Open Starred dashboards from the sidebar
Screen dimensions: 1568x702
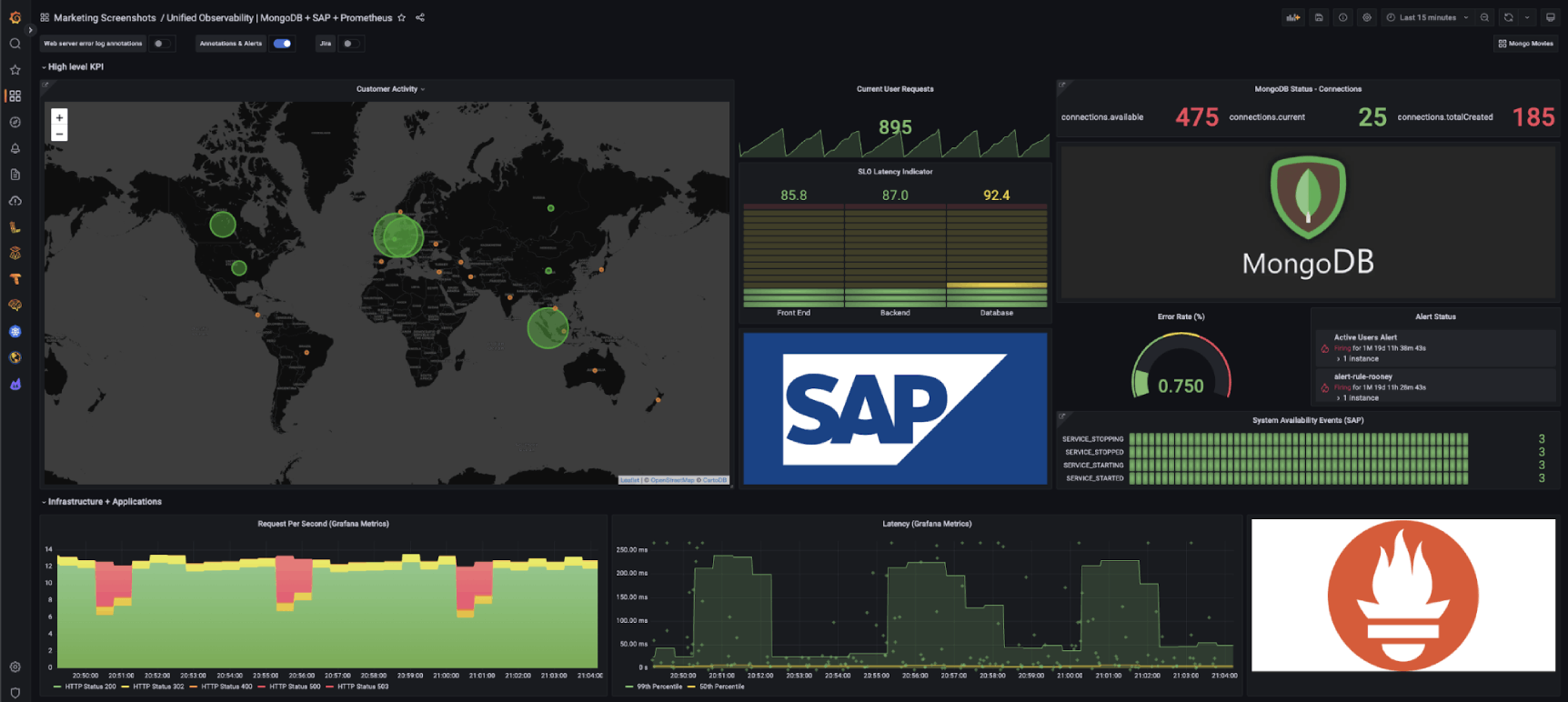click(x=15, y=70)
